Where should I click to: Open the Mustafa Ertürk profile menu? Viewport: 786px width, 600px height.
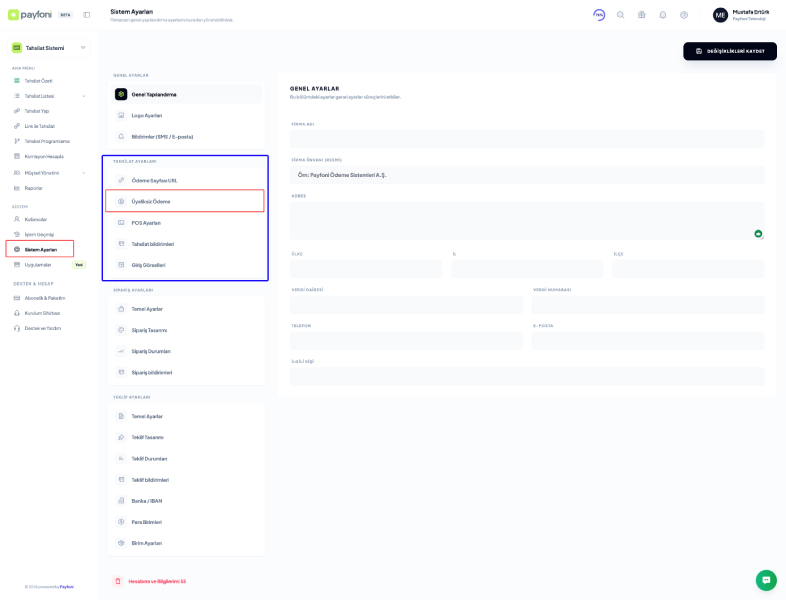click(741, 15)
